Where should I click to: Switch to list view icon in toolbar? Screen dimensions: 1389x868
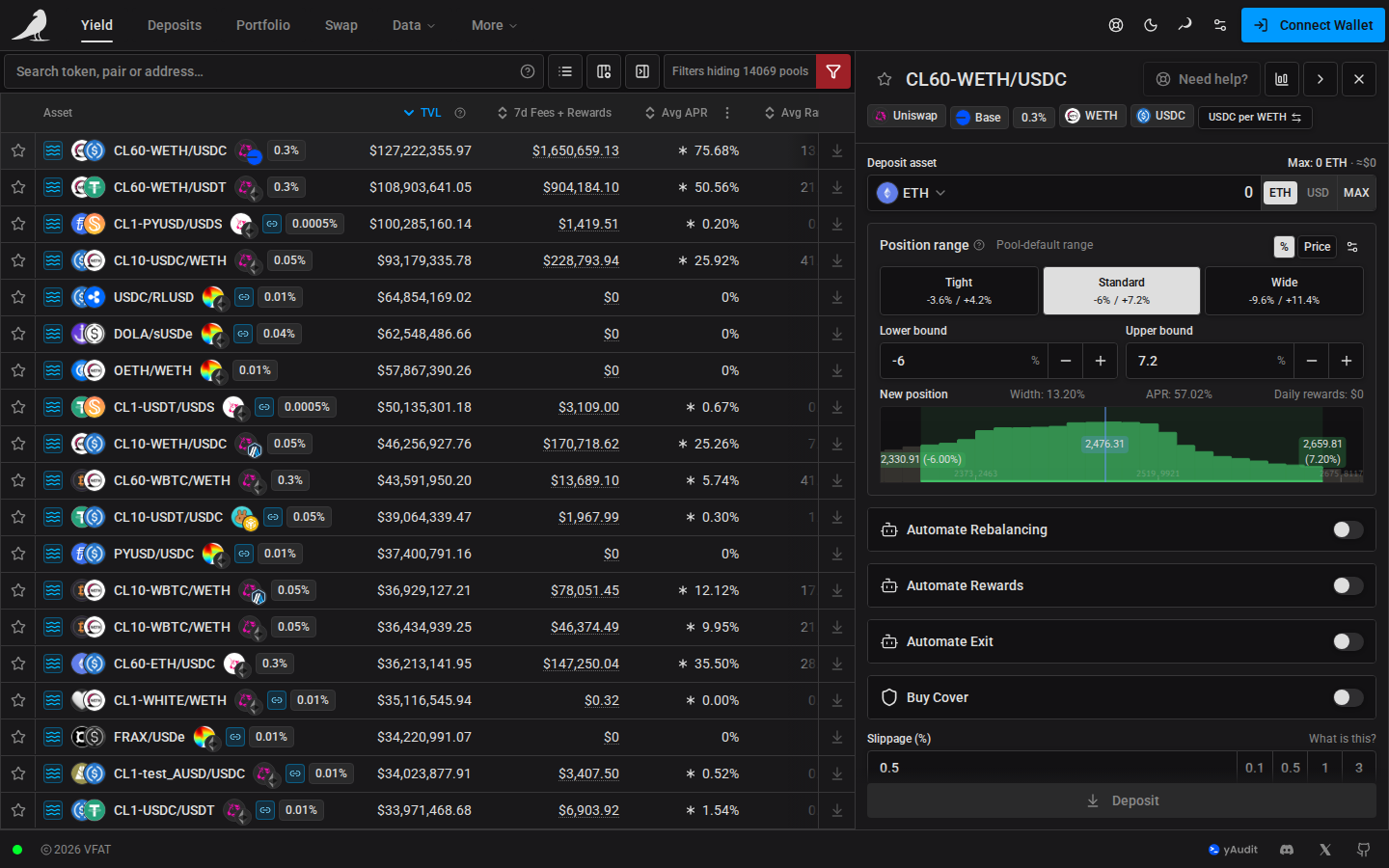click(565, 71)
